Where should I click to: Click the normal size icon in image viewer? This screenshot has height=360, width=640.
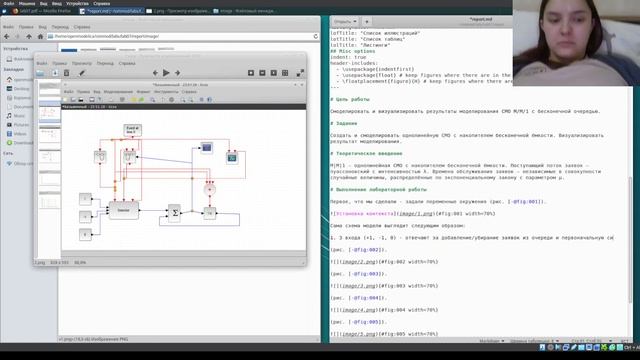coord(274,73)
